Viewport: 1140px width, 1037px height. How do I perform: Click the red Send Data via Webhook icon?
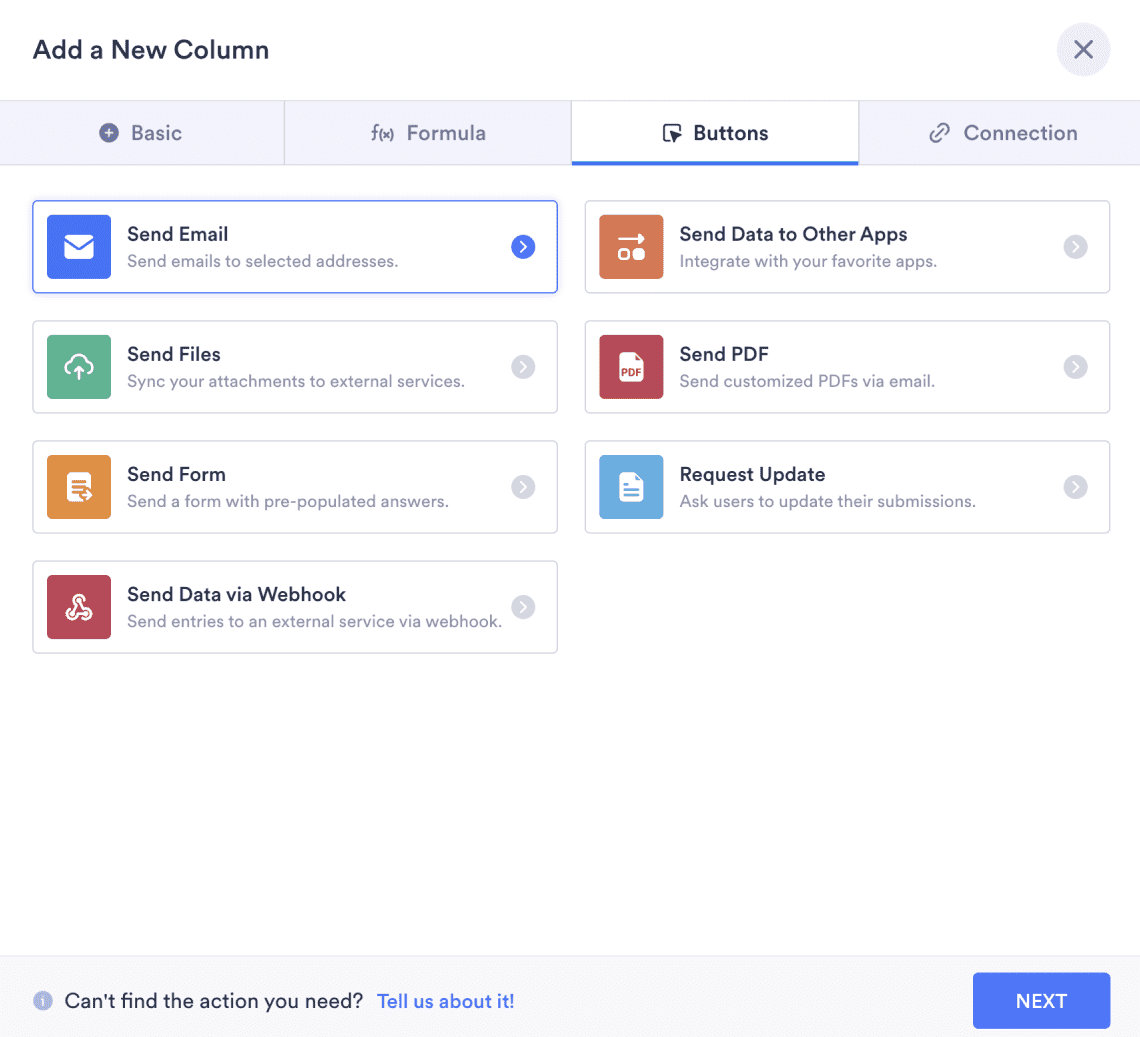click(x=79, y=607)
